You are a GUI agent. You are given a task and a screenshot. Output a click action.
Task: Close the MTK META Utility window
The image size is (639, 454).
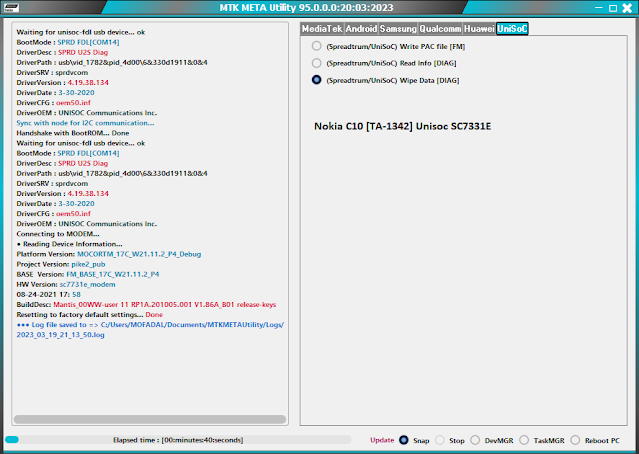627,8
